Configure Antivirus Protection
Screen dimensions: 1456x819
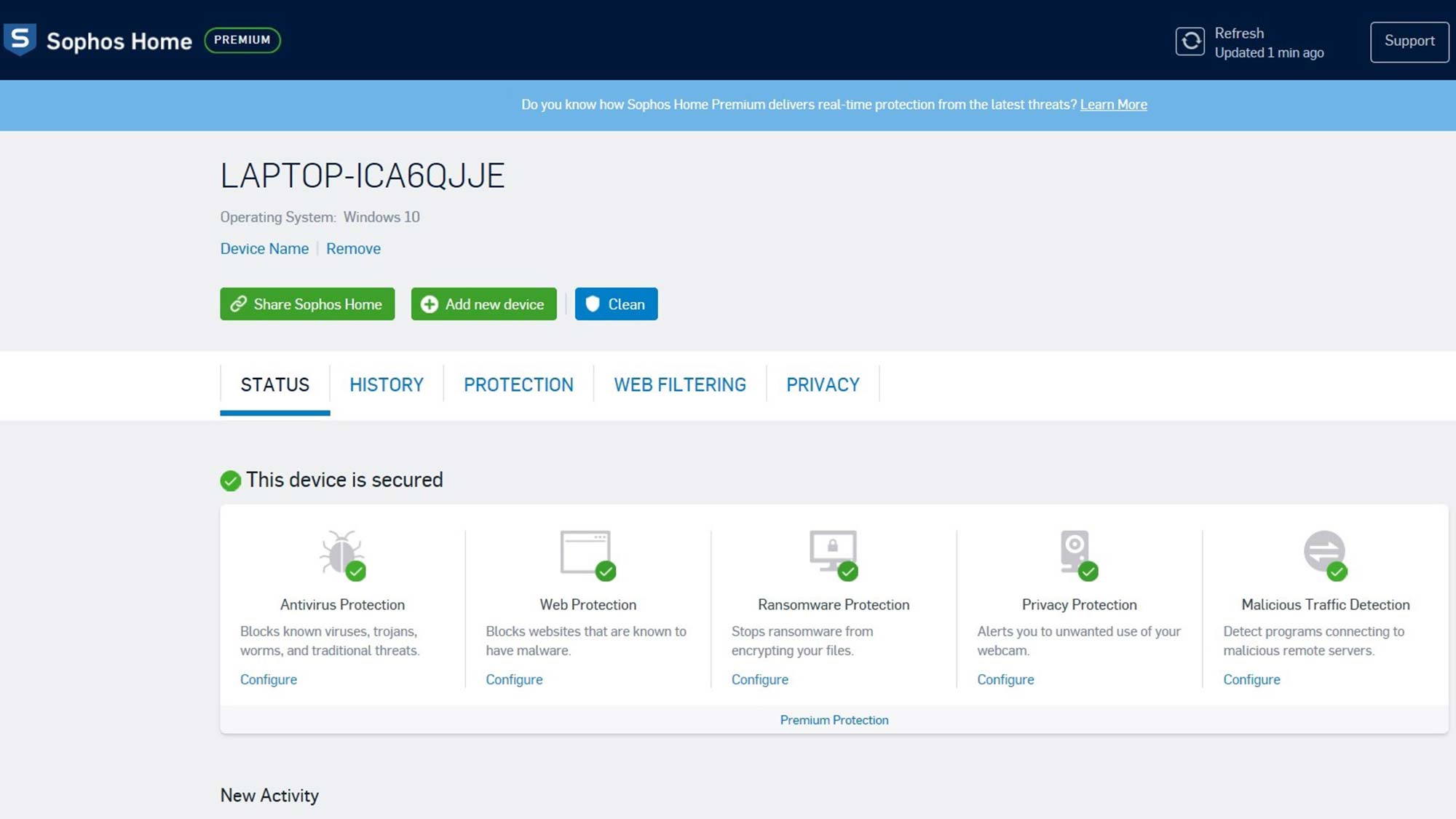click(x=269, y=679)
